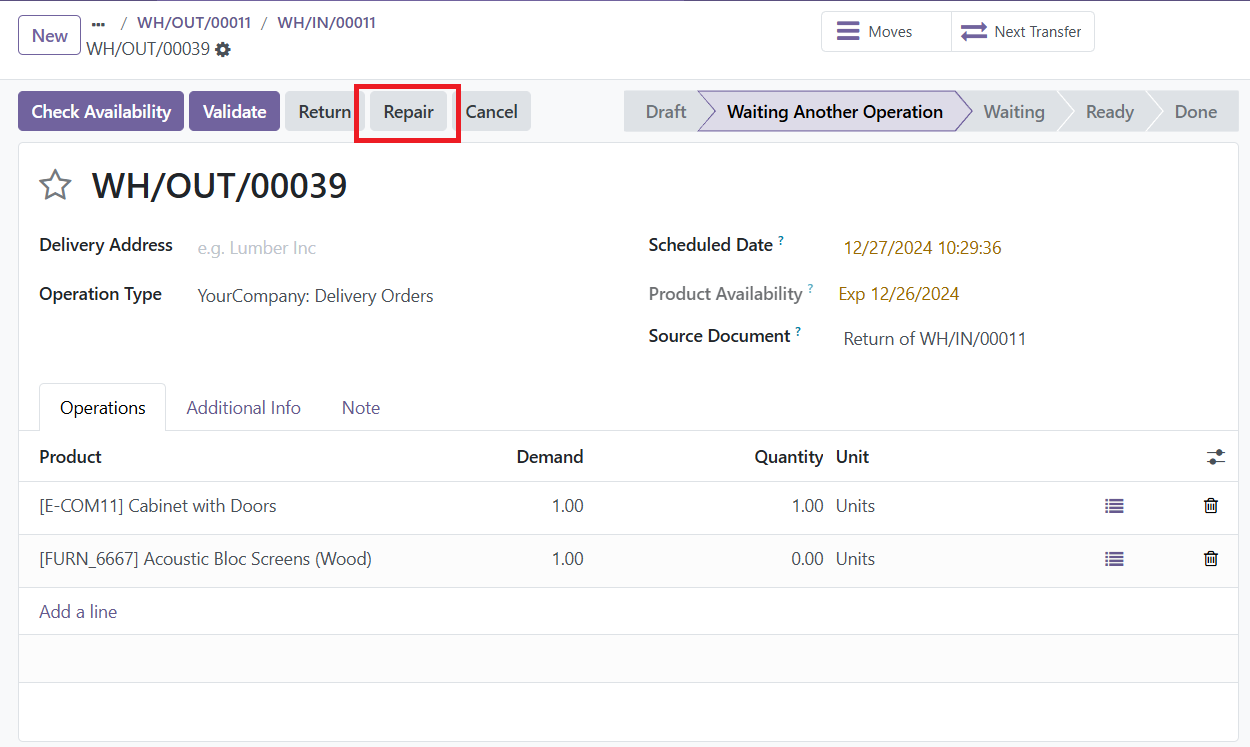Open details list icon for Acoustic Bloc Screens
Screen dimensions: 1250x747
click(1114, 559)
